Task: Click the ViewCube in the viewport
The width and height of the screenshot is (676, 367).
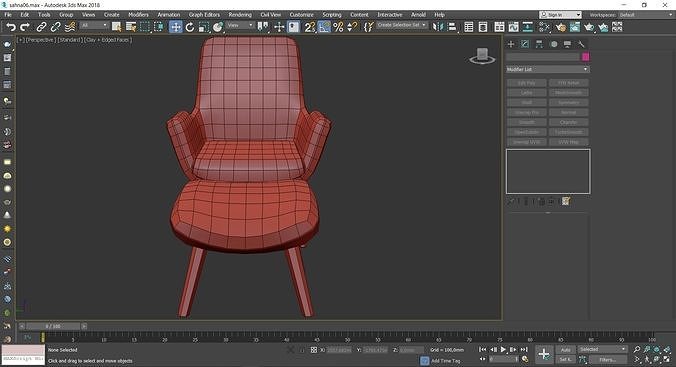Action: coord(482,56)
